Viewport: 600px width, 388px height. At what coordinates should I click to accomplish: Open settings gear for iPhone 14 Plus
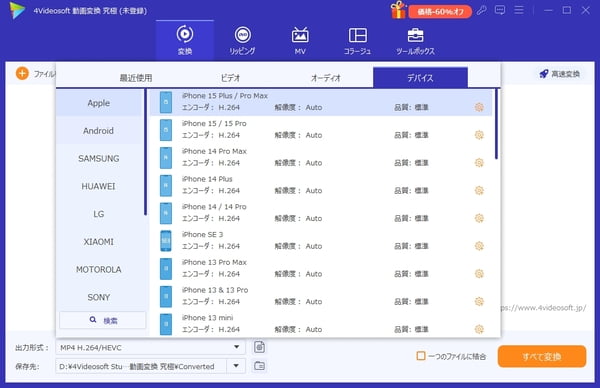[479, 190]
